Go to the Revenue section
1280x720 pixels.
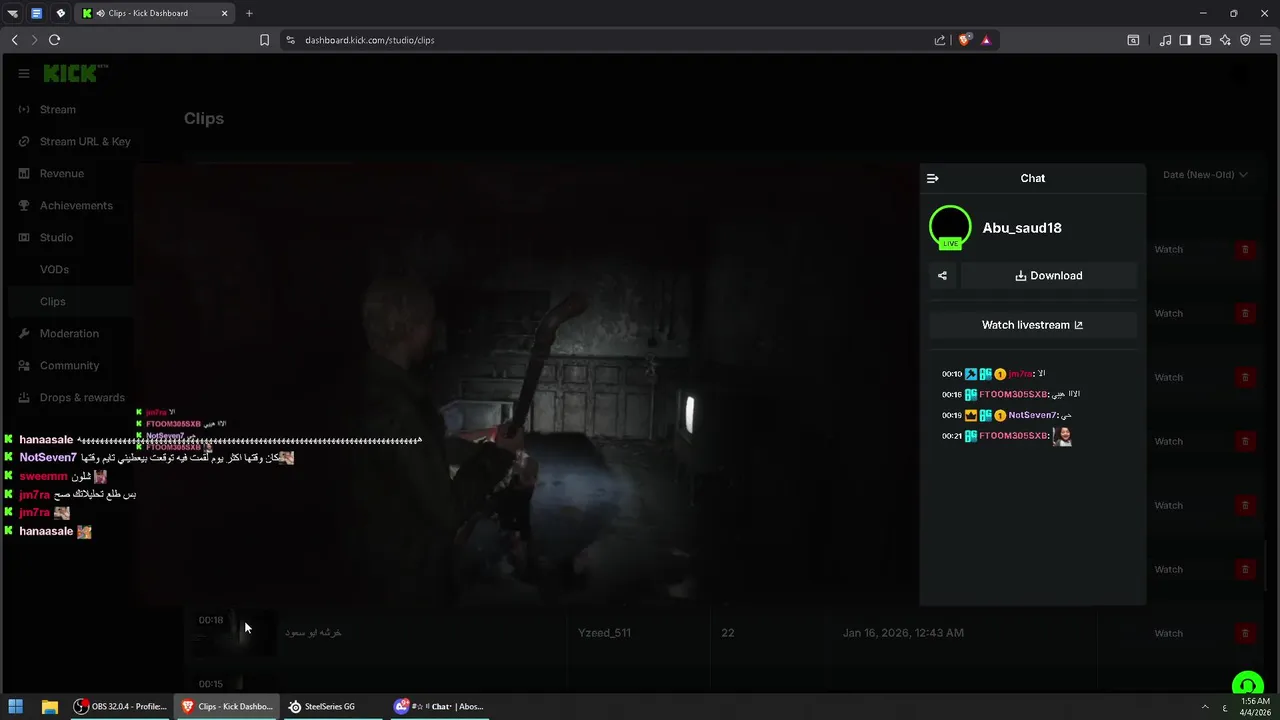pyautogui.click(x=62, y=173)
